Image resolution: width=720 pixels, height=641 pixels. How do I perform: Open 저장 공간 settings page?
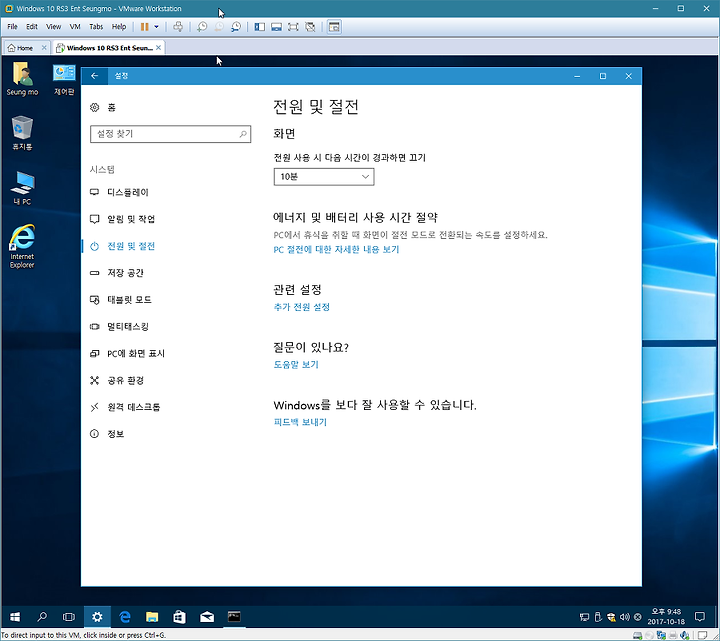(117, 273)
